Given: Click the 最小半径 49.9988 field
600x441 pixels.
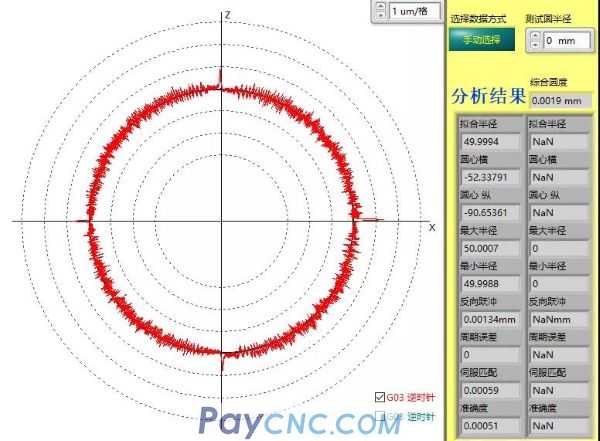Looking at the screenshot, I should coord(484,282).
